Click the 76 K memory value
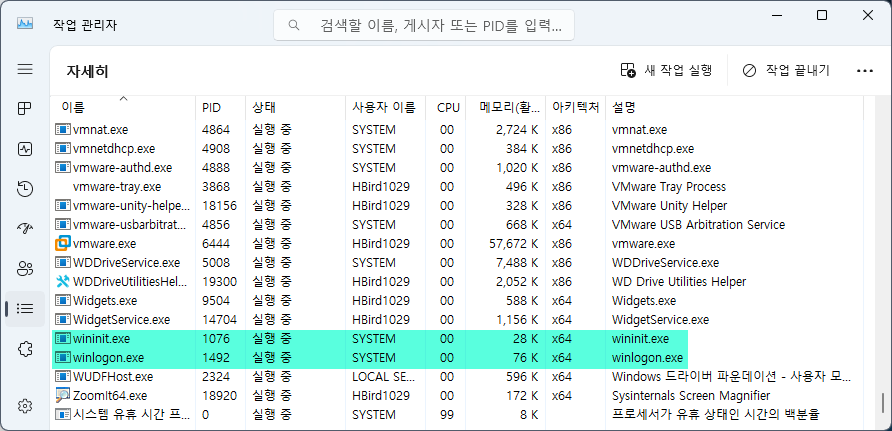892x431 pixels. [524, 358]
